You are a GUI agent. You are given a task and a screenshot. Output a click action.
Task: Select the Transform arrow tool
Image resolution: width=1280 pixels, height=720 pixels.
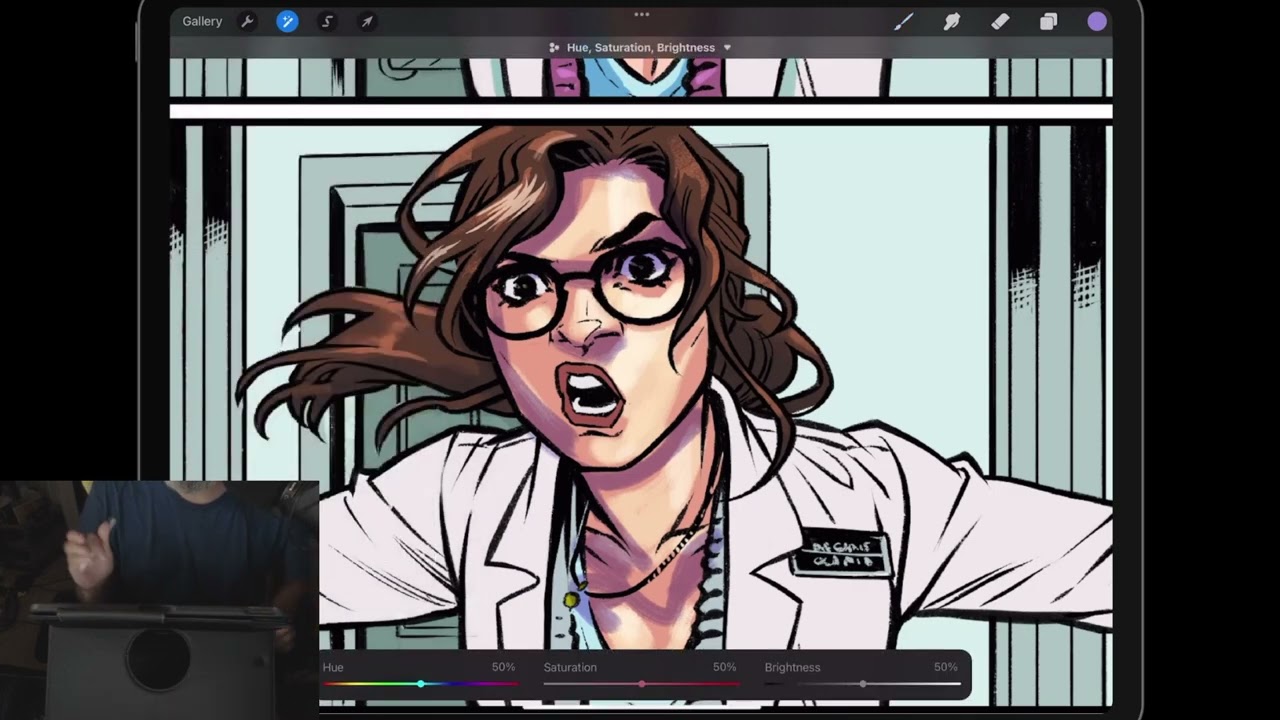click(367, 21)
